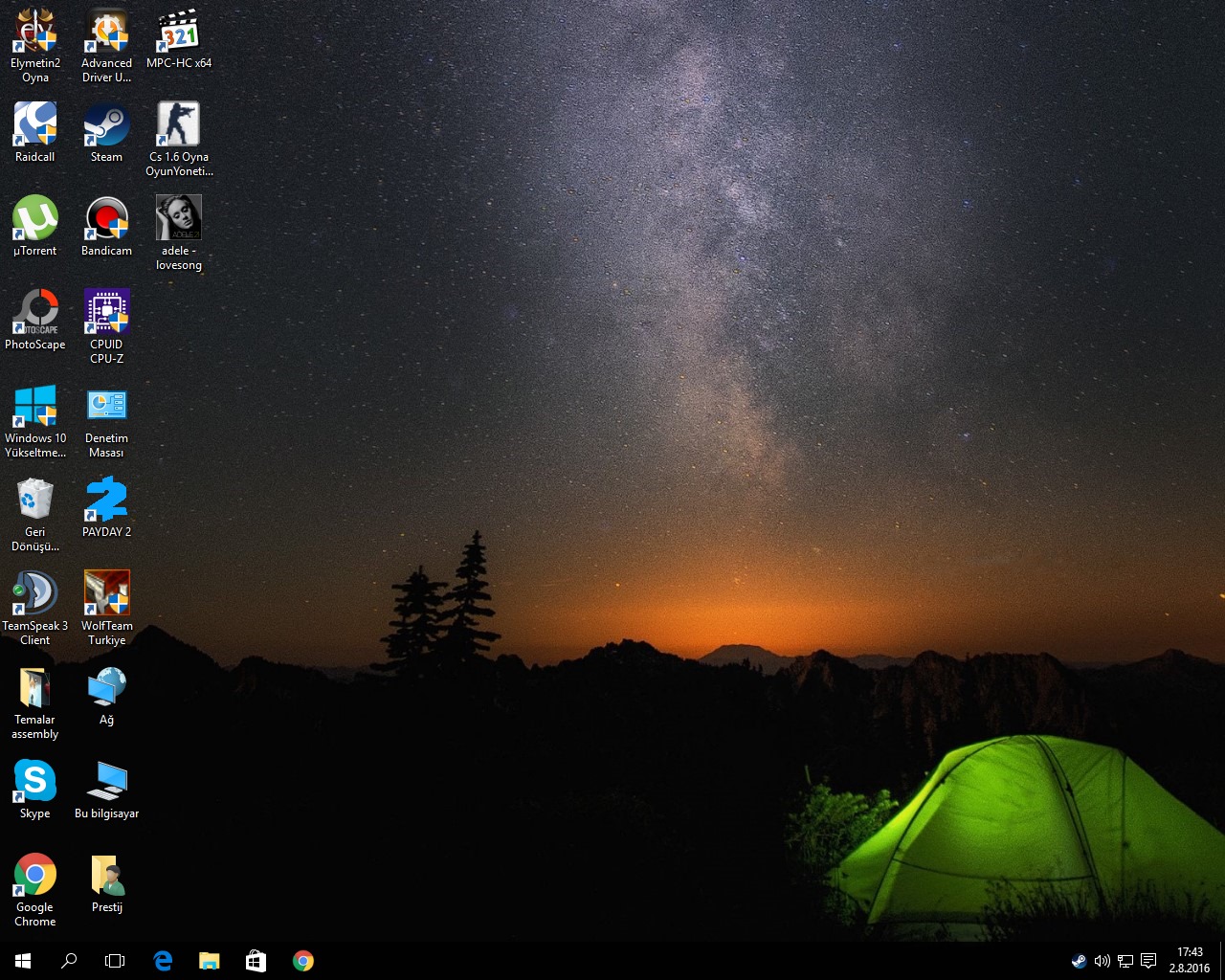Select the CPUID CPU-Z icon
Screen dimensions: 1225x980
tap(106, 326)
